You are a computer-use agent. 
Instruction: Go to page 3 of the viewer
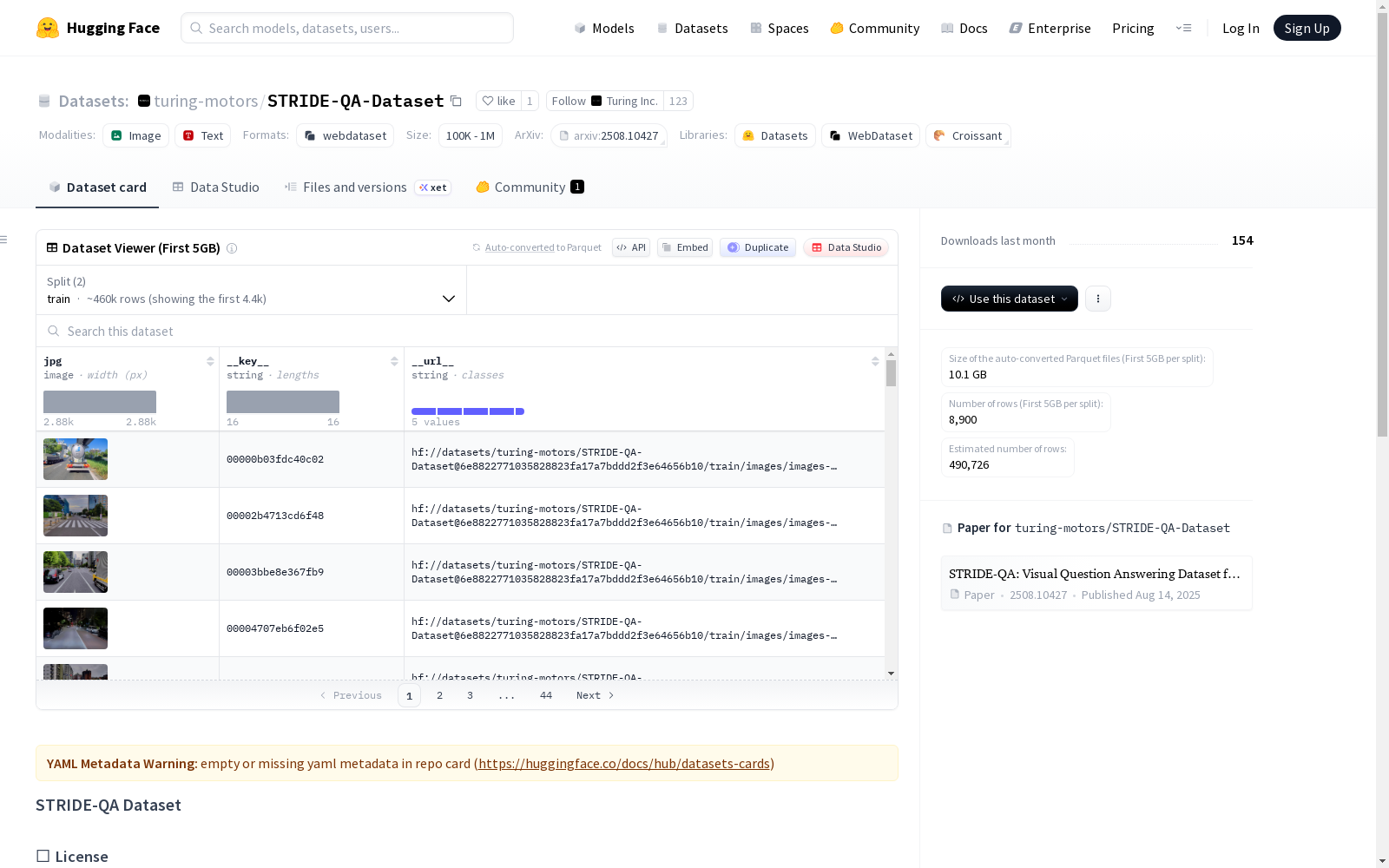click(x=471, y=695)
